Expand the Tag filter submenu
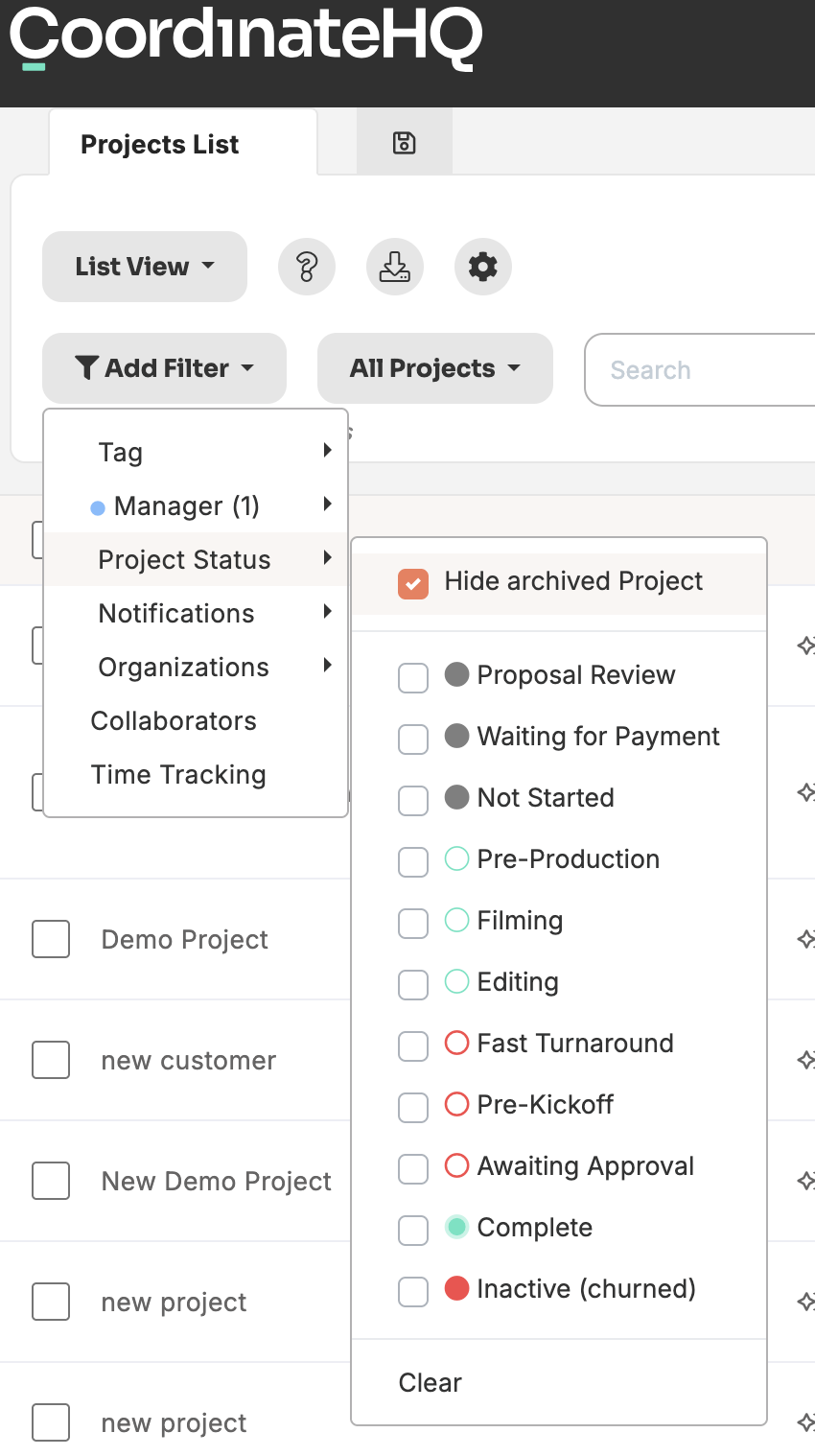 click(x=196, y=452)
